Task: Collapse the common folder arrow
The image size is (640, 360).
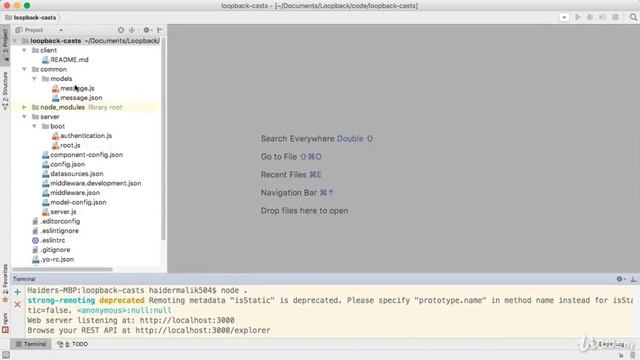Action: tap(24, 69)
